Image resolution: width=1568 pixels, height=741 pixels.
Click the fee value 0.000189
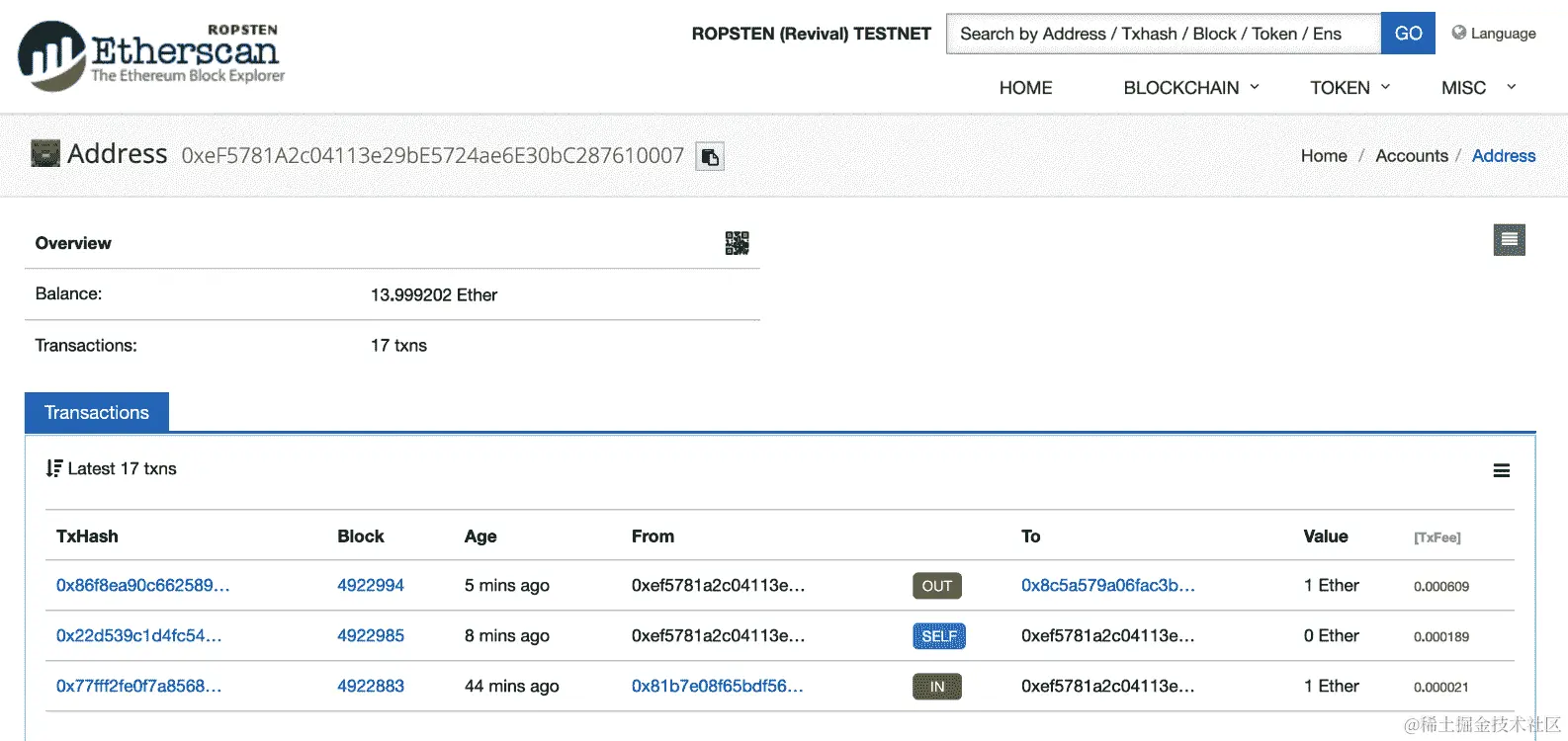[1441, 637]
